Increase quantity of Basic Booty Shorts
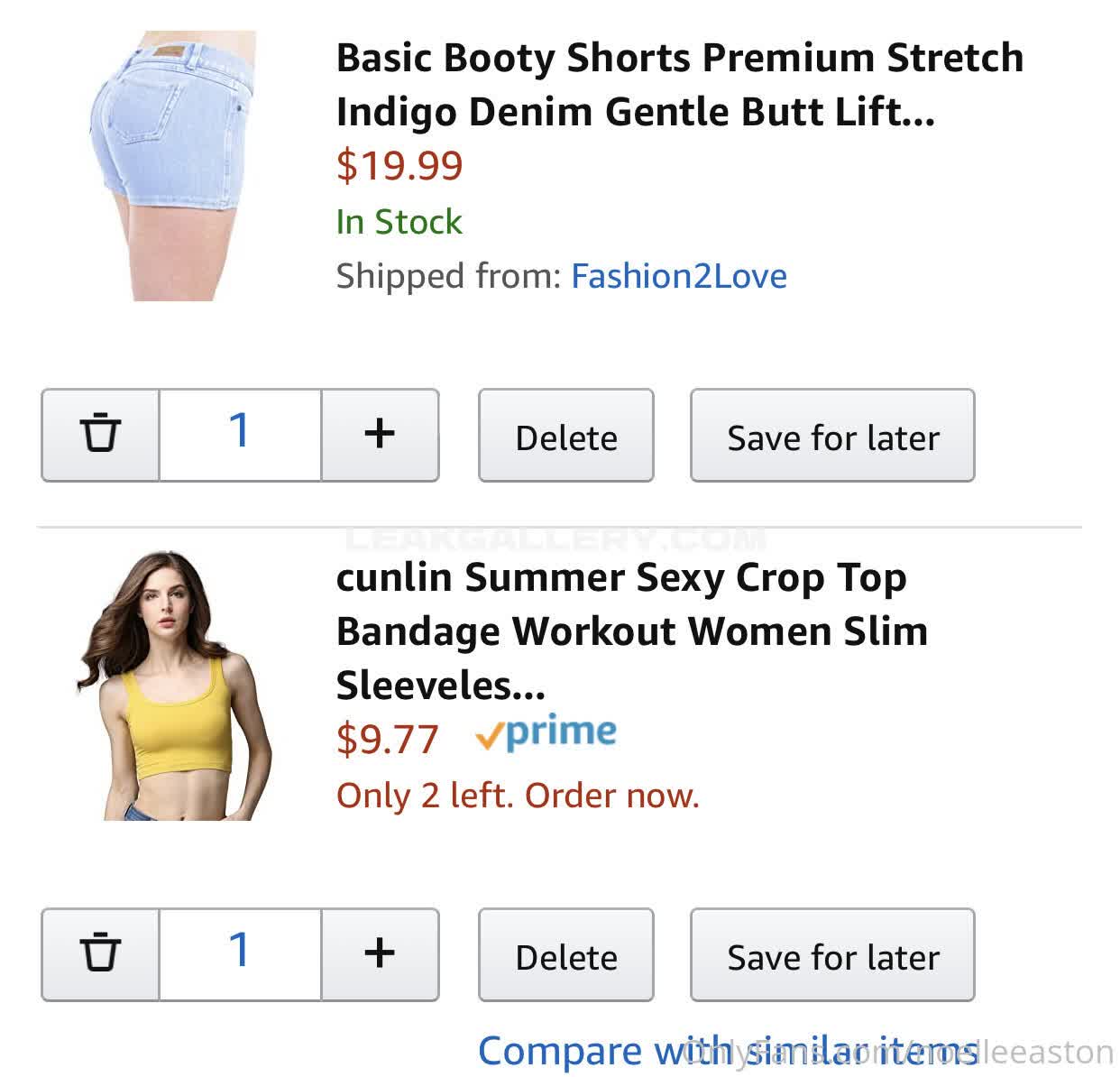1120x1077 pixels. click(x=380, y=434)
